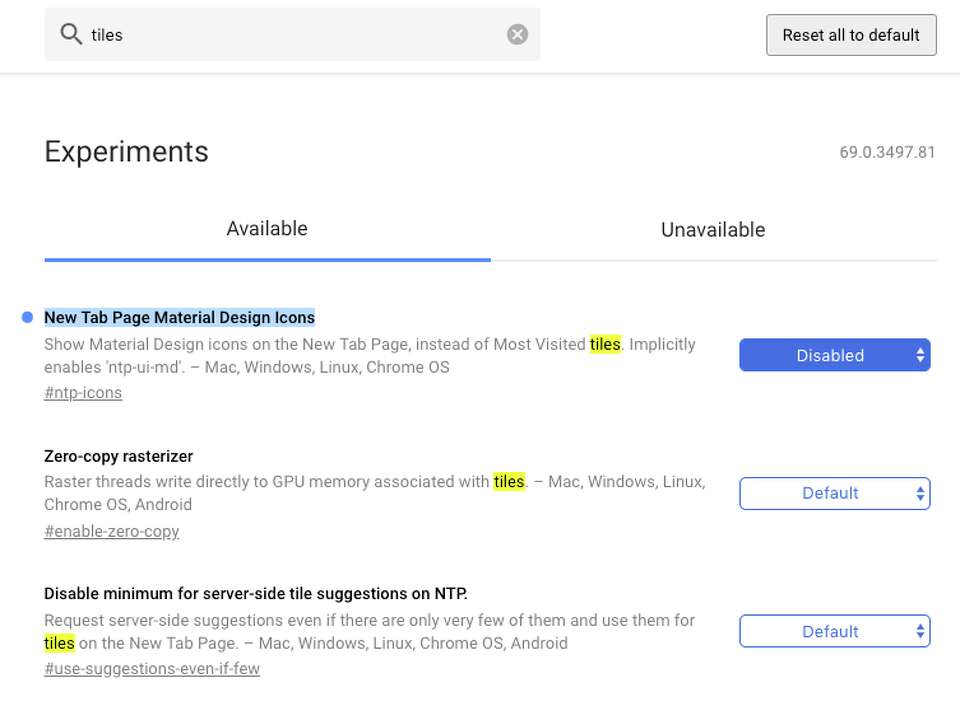This screenshot has height=720, width=960.
Task: Click the #use-suggestions-even-if-few link
Action: coord(152,669)
